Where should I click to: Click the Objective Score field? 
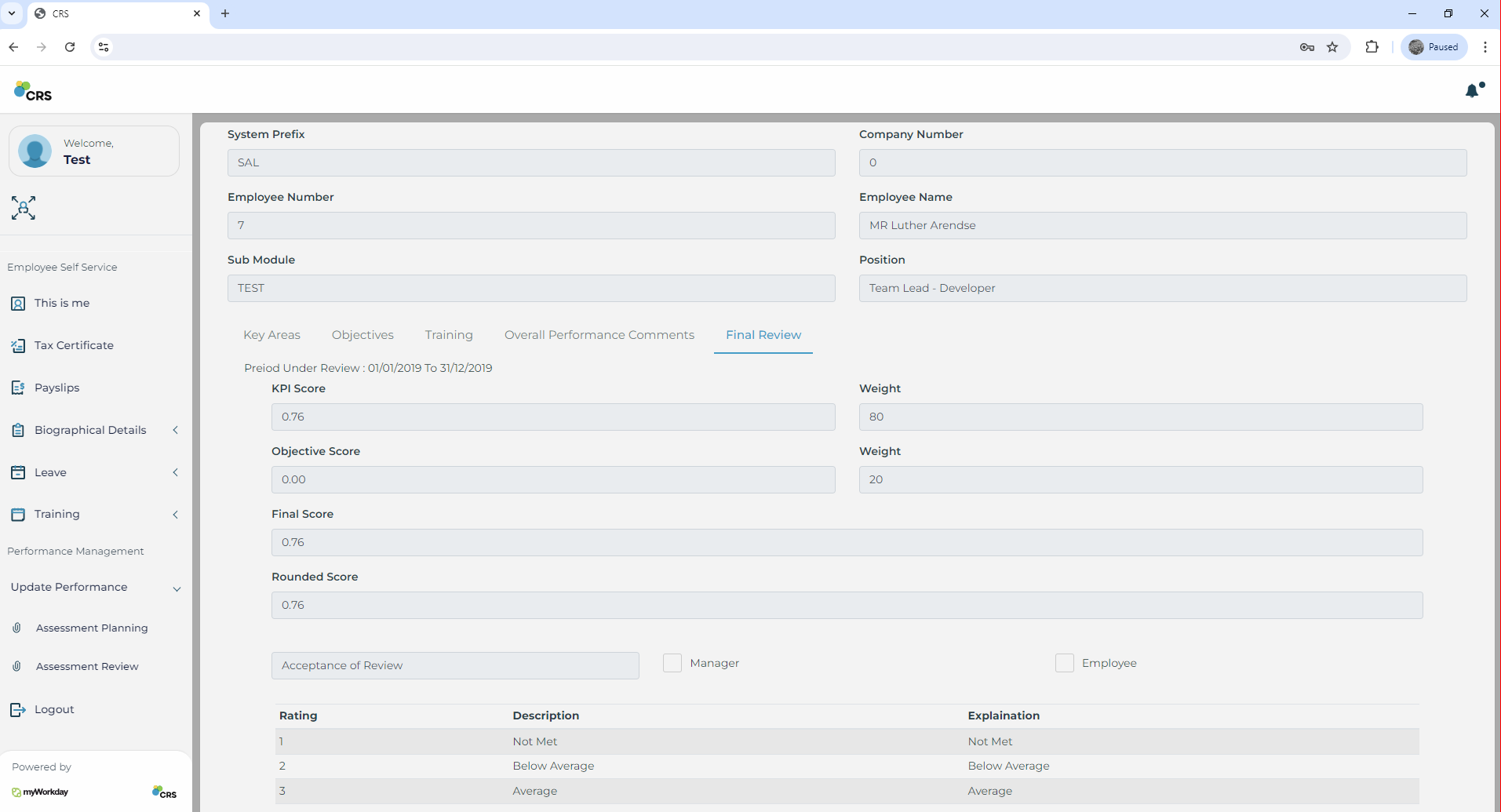coord(553,479)
